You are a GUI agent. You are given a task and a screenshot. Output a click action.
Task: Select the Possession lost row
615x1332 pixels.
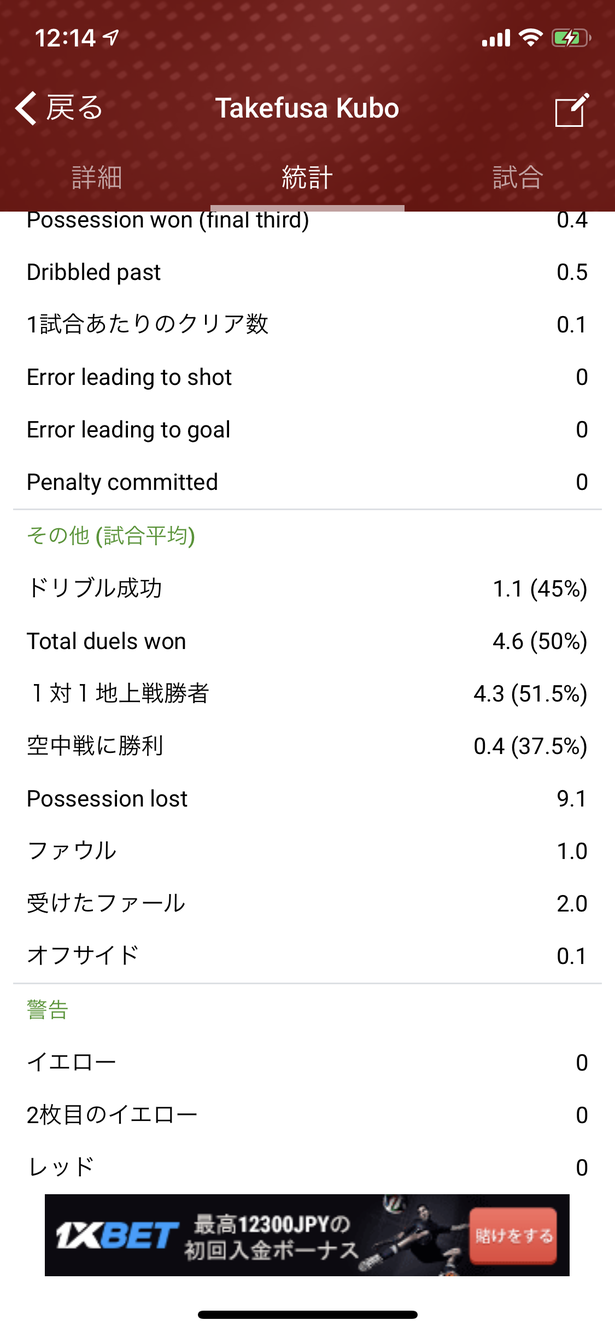[x=307, y=798]
